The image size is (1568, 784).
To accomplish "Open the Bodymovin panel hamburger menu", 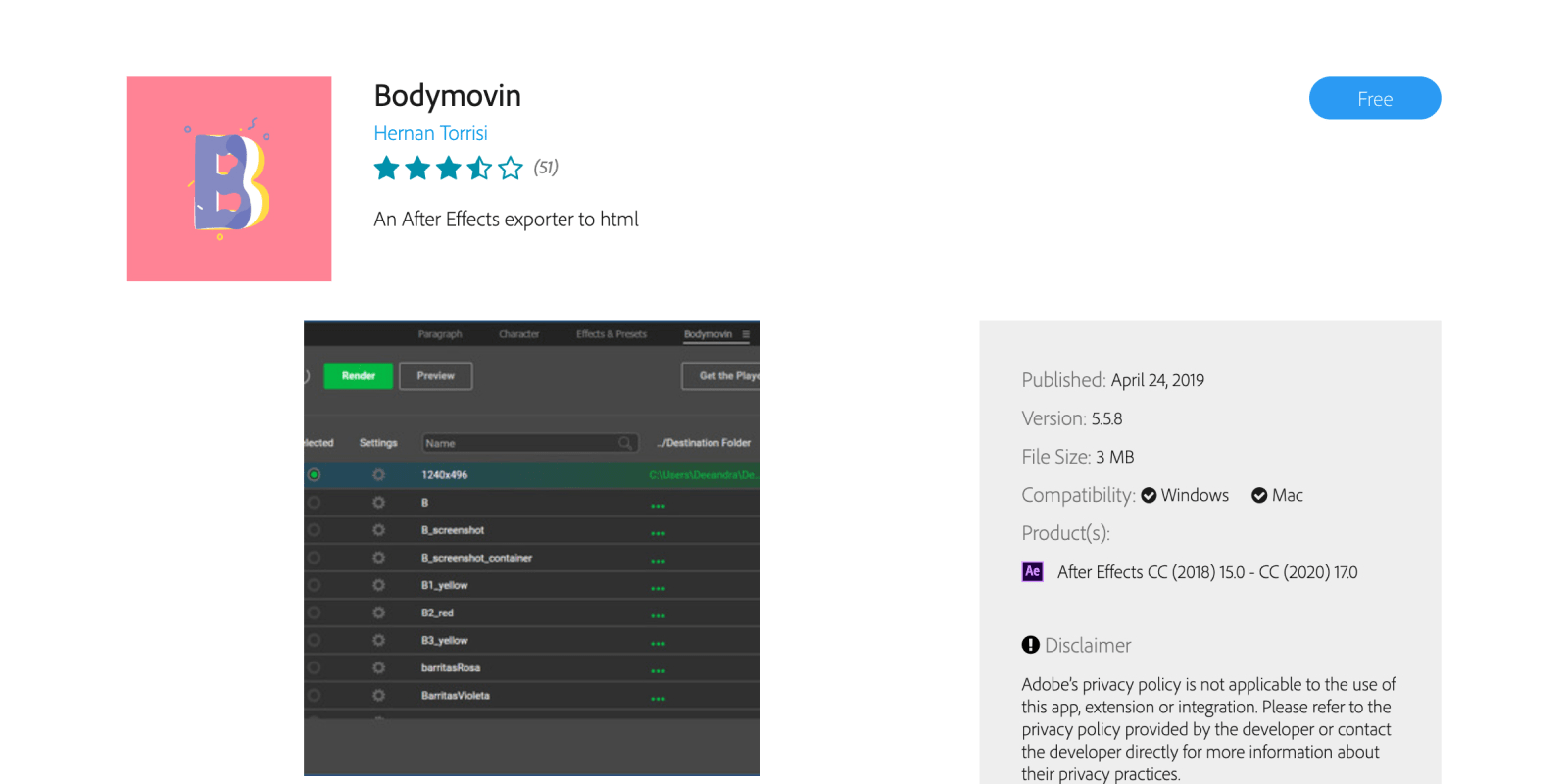I will coord(746,334).
